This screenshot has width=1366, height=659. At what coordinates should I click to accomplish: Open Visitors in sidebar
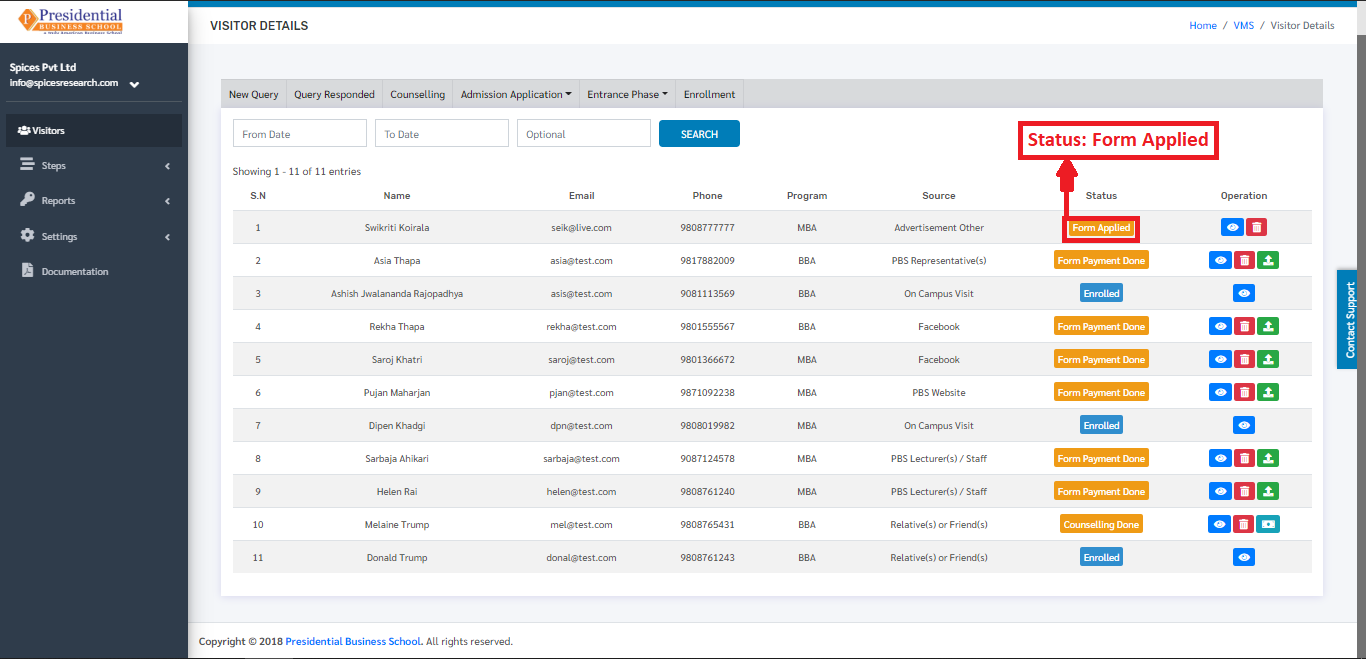tap(94, 130)
